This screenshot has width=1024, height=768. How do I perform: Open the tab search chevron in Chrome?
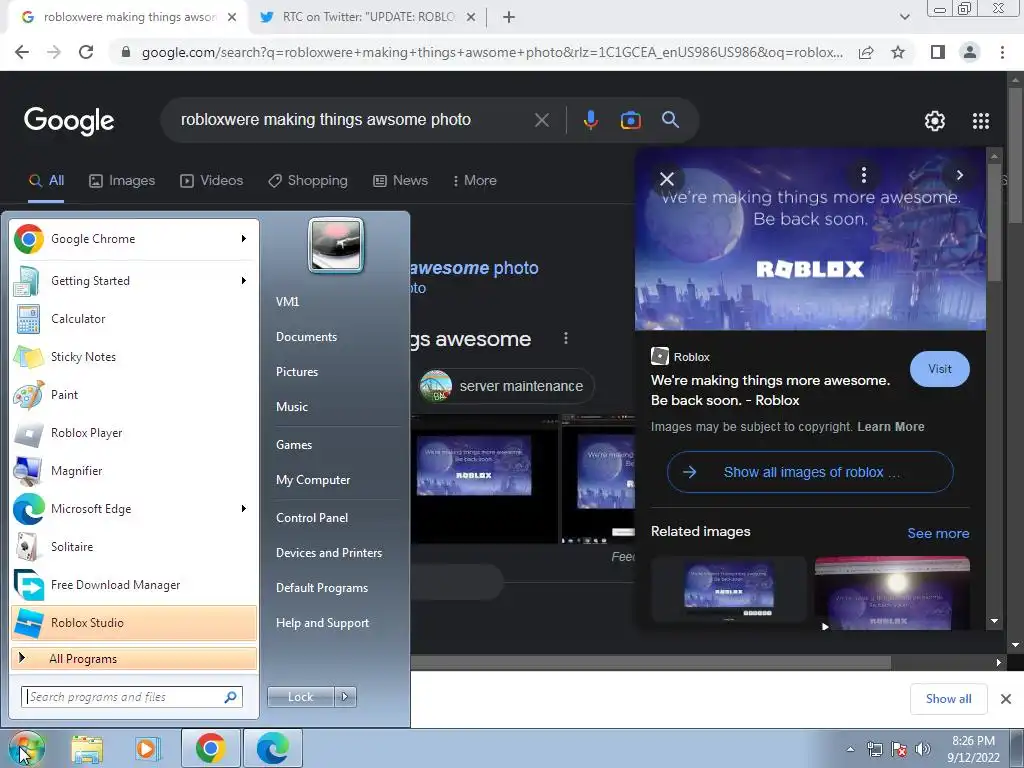point(904,17)
